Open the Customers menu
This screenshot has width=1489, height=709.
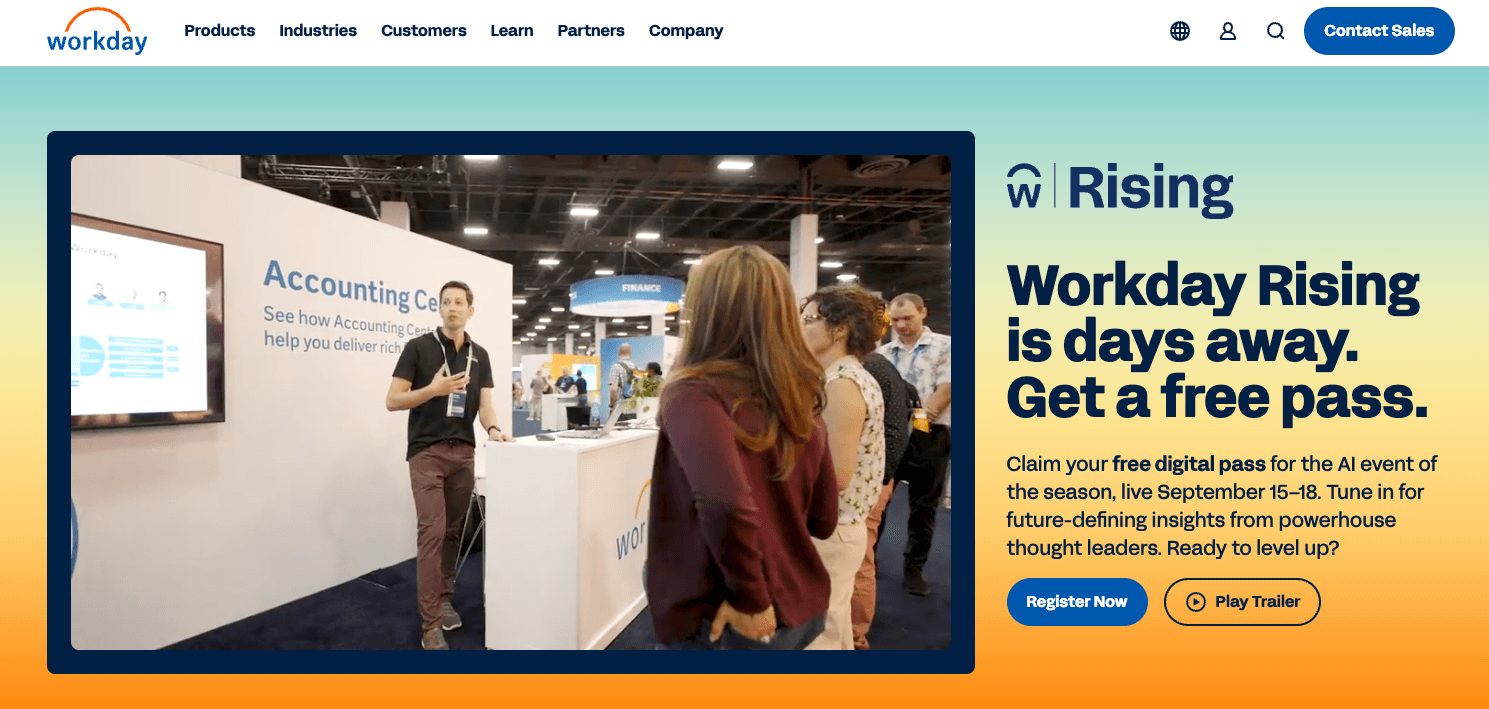click(x=424, y=31)
